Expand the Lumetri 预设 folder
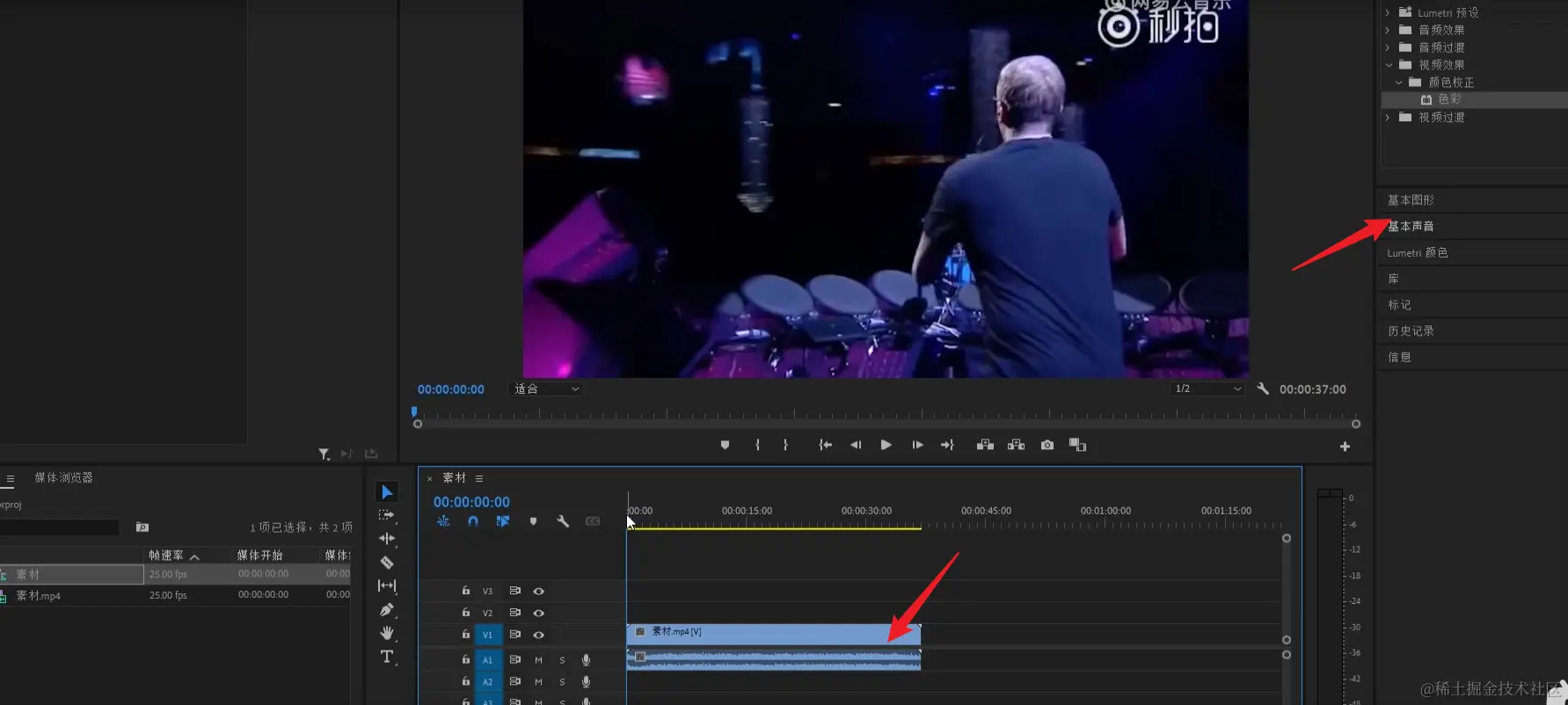Screen dimensions: 1568x705 pos(1388,12)
